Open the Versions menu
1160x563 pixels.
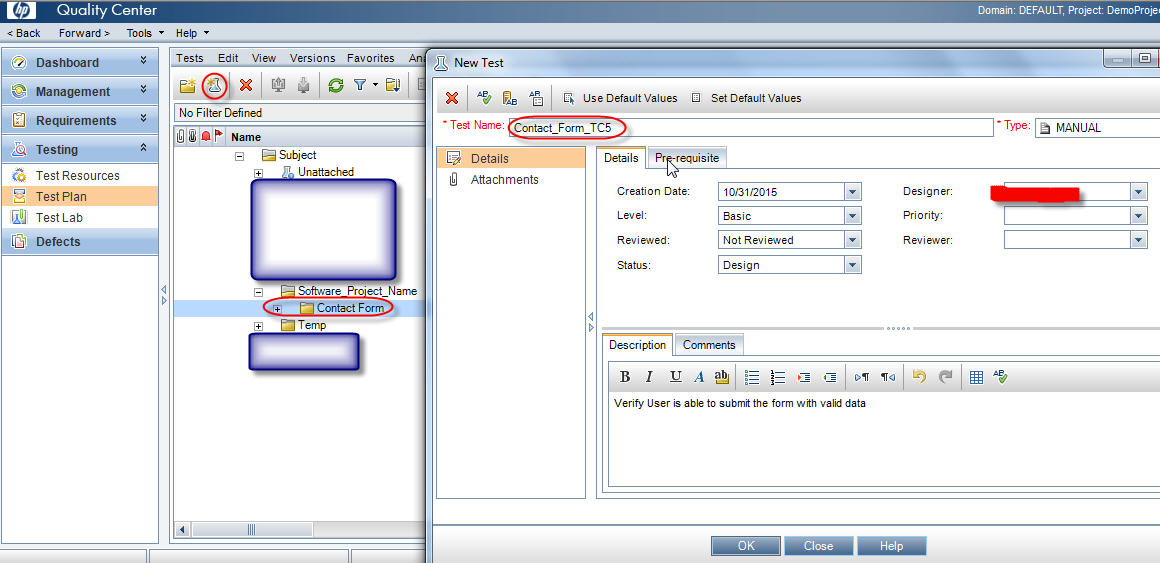point(312,58)
